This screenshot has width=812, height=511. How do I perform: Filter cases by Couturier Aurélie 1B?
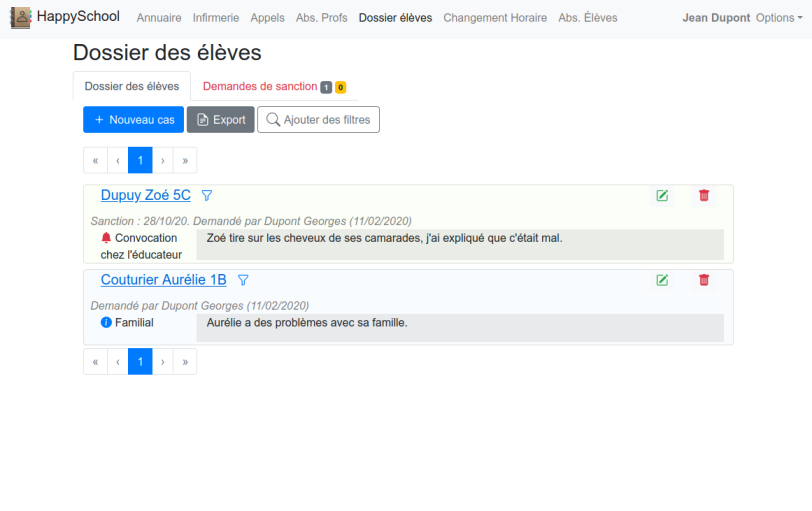click(243, 280)
